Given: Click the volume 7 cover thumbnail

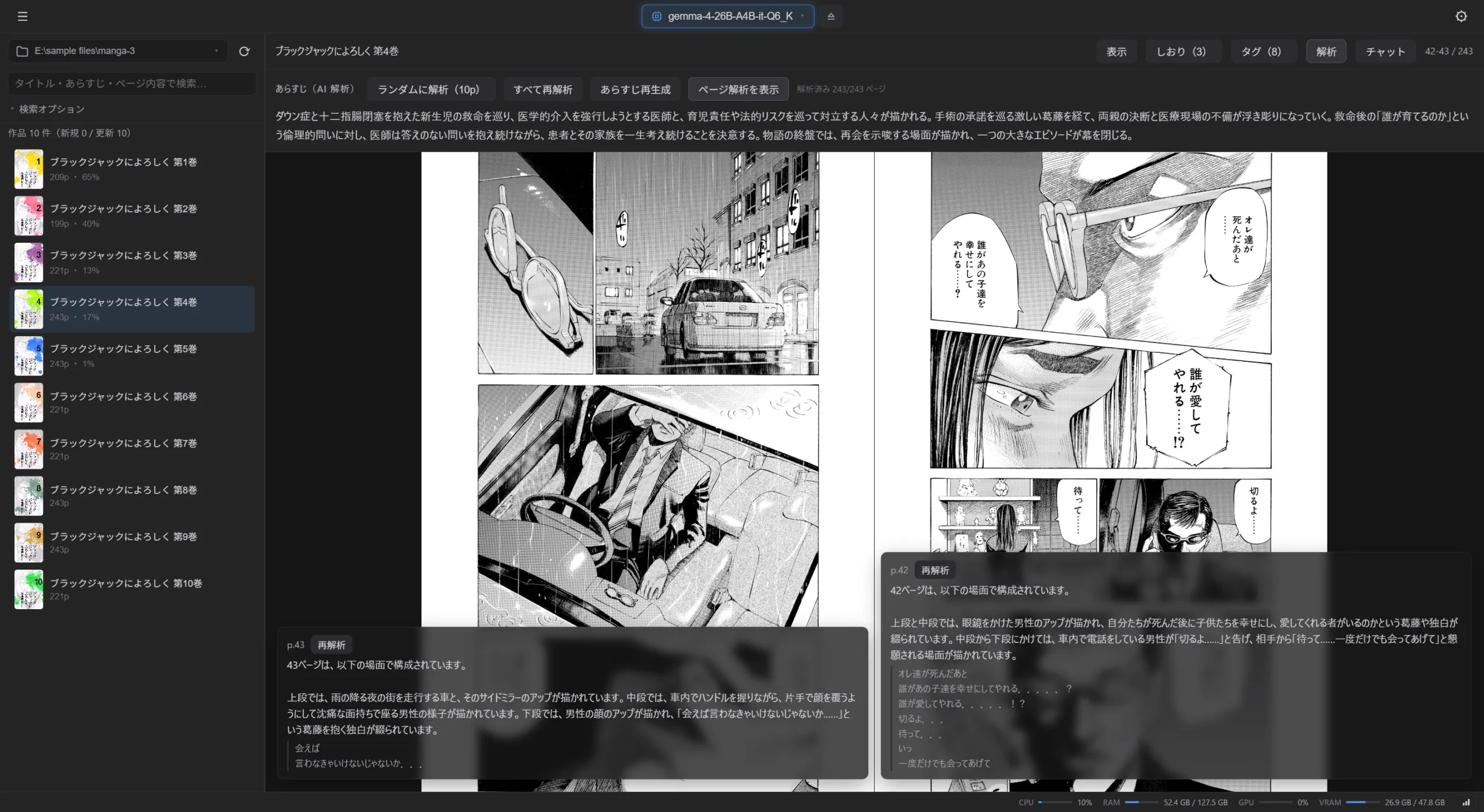Looking at the screenshot, I should coord(28,449).
